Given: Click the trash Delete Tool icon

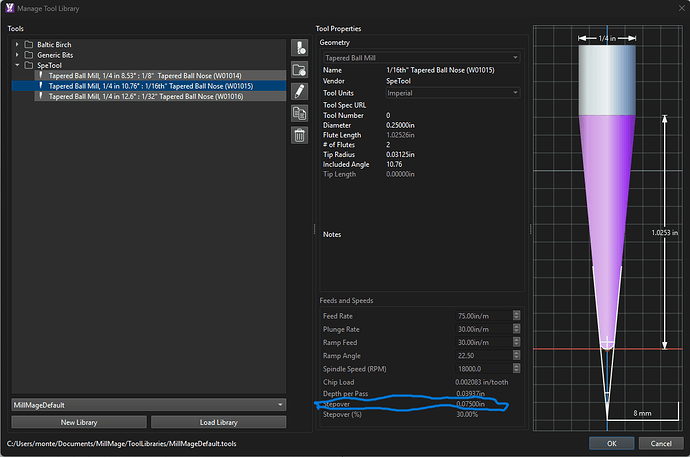Looking at the screenshot, I should (300, 135).
